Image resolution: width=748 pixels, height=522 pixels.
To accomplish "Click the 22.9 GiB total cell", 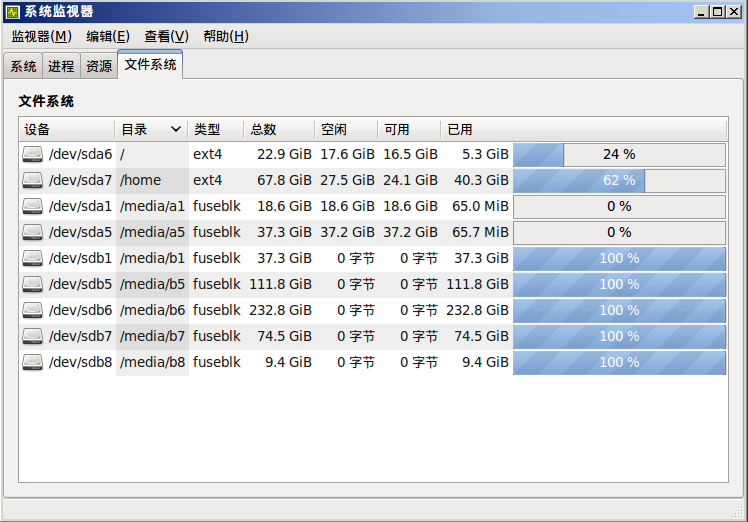I will pyautogui.click(x=284, y=154).
